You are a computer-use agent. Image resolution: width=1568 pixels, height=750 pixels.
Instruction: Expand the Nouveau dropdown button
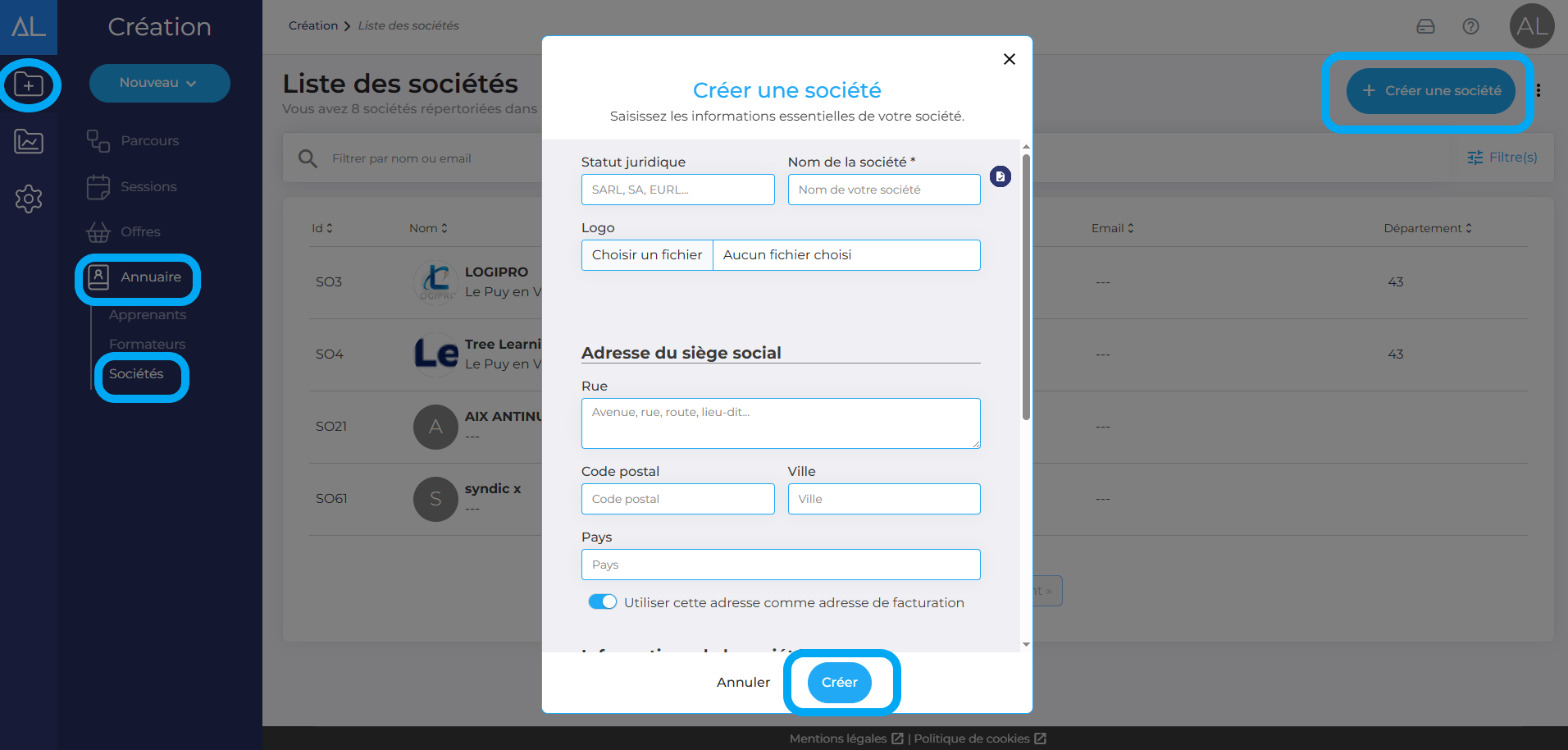click(159, 83)
